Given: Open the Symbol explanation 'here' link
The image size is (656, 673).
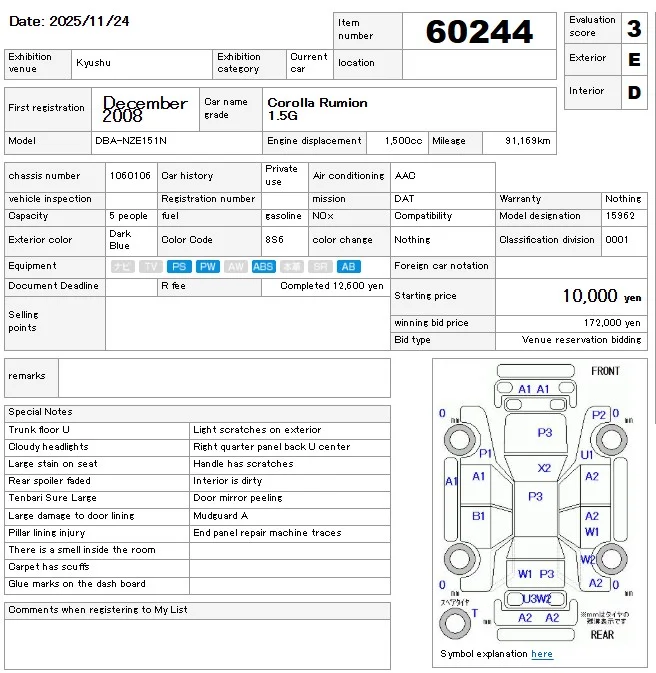Looking at the screenshot, I should pyautogui.click(x=542, y=654).
